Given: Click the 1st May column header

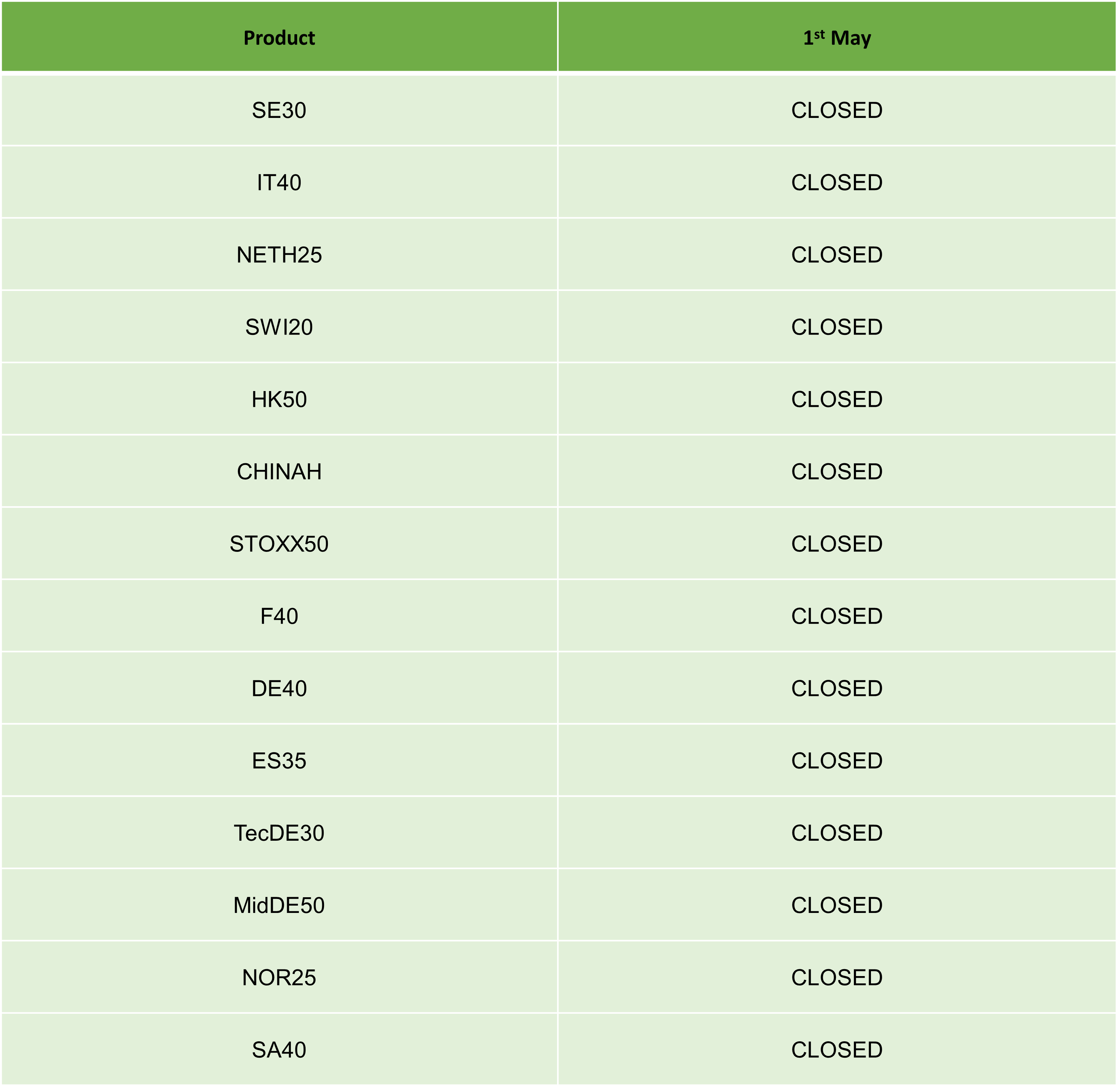Looking at the screenshot, I should click(836, 38).
